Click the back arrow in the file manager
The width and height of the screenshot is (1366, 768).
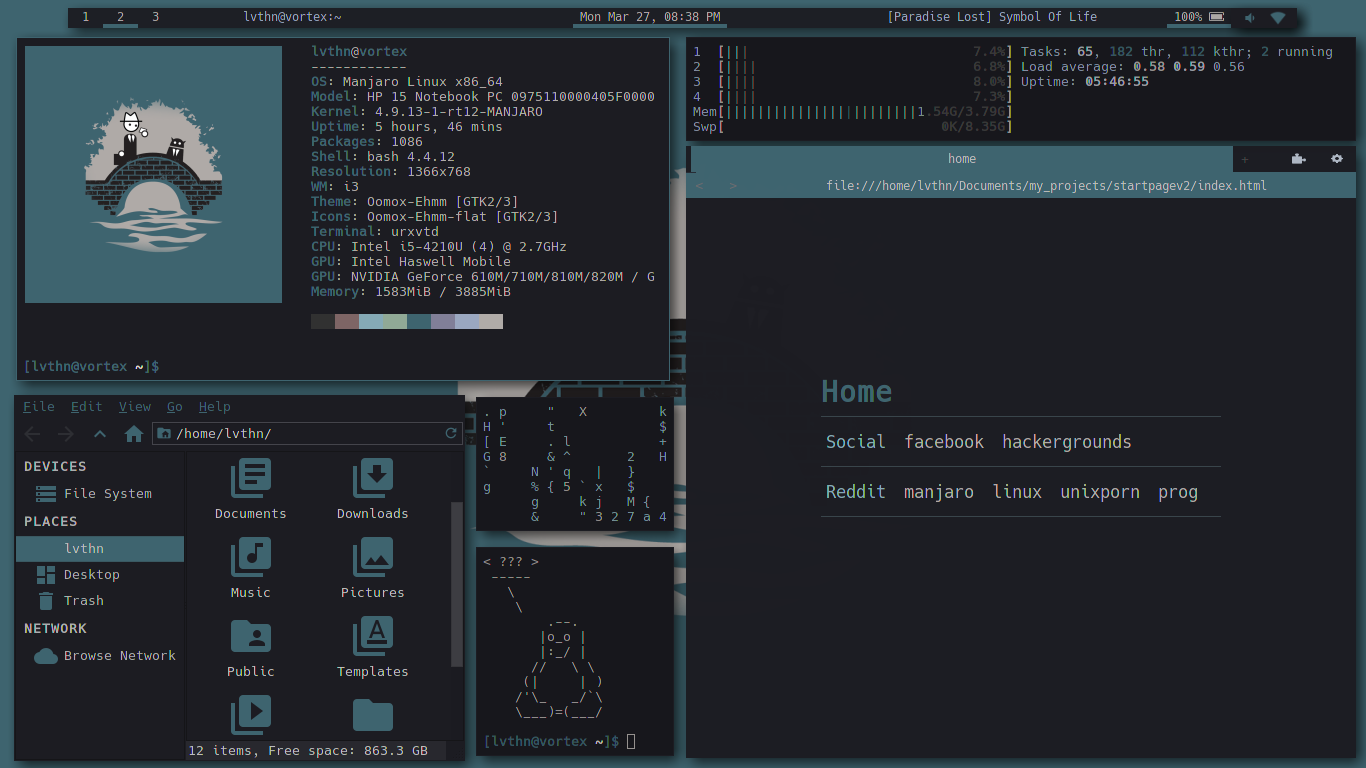[x=32, y=433]
